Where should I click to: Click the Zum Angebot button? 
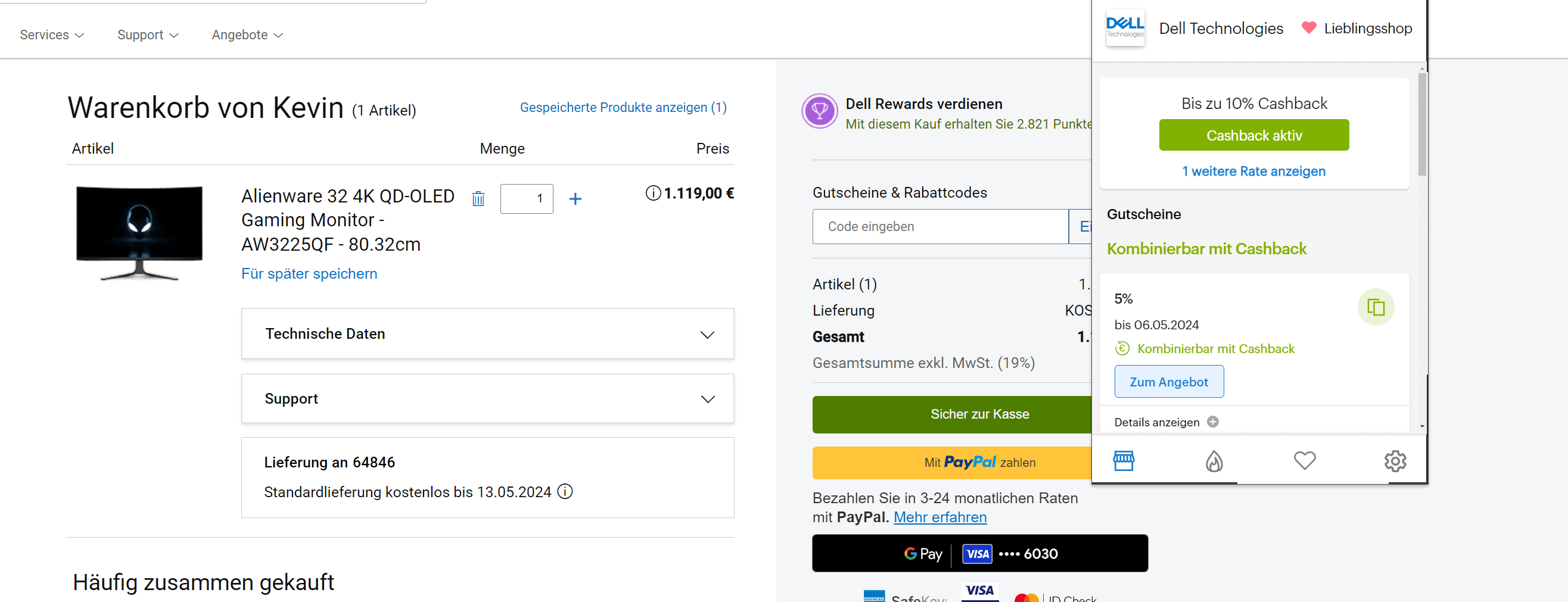point(1169,382)
